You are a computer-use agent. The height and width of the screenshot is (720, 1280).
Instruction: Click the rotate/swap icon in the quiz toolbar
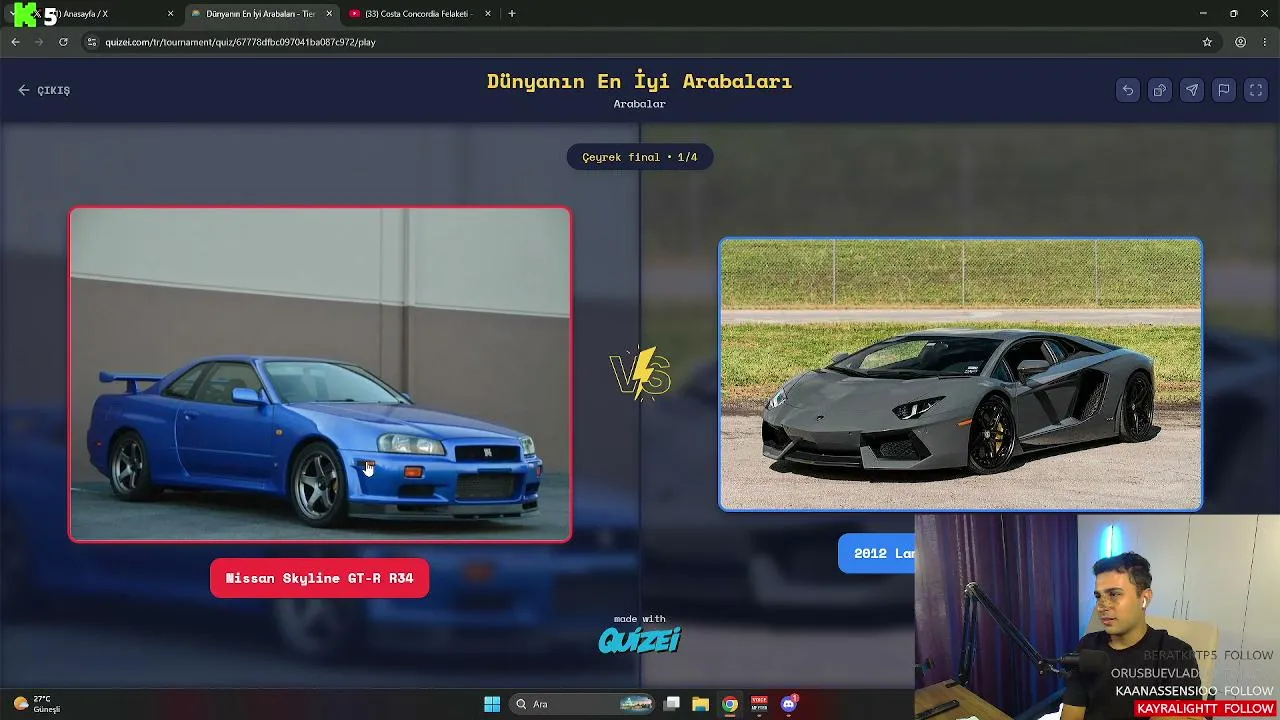click(x=1160, y=90)
